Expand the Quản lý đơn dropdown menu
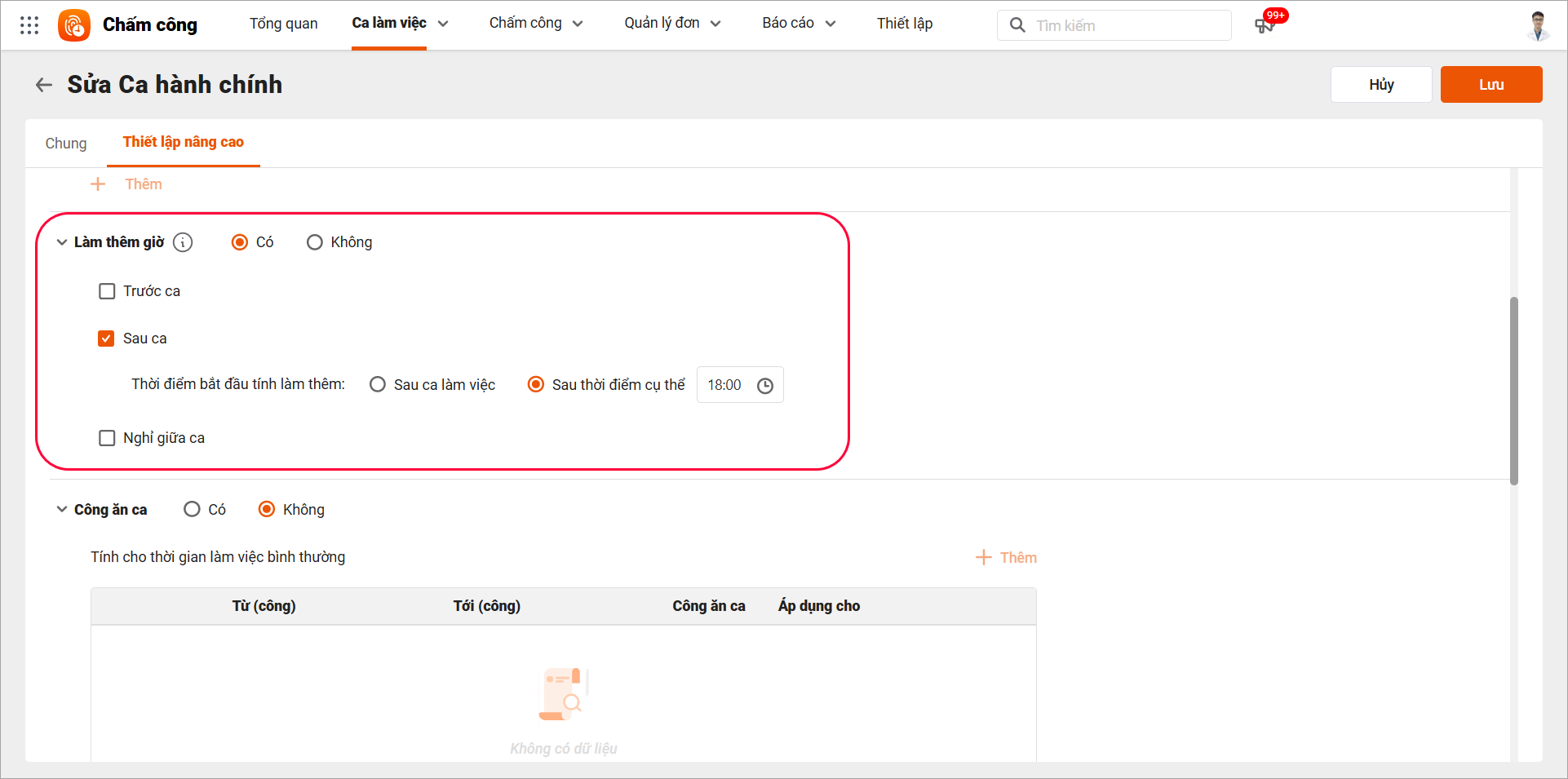The width and height of the screenshot is (1568, 779). click(x=672, y=24)
